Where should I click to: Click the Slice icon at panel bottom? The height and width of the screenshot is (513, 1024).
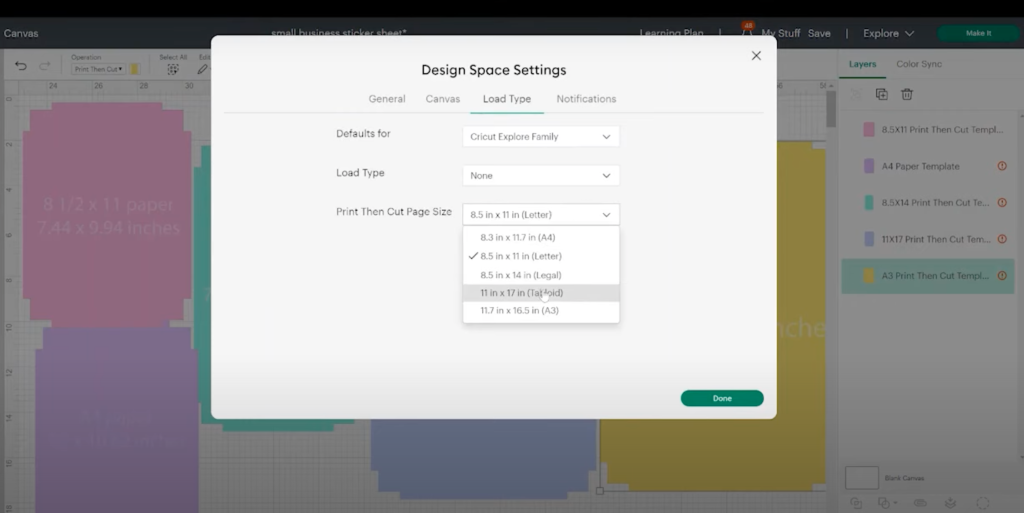click(x=857, y=503)
